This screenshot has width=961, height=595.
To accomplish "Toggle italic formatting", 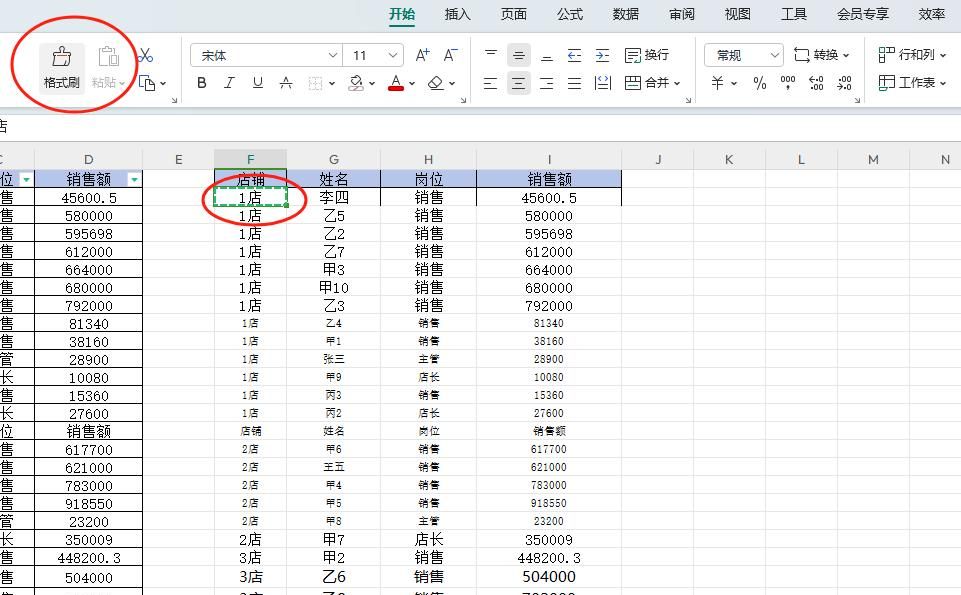I will pyautogui.click(x=228, y=83).
